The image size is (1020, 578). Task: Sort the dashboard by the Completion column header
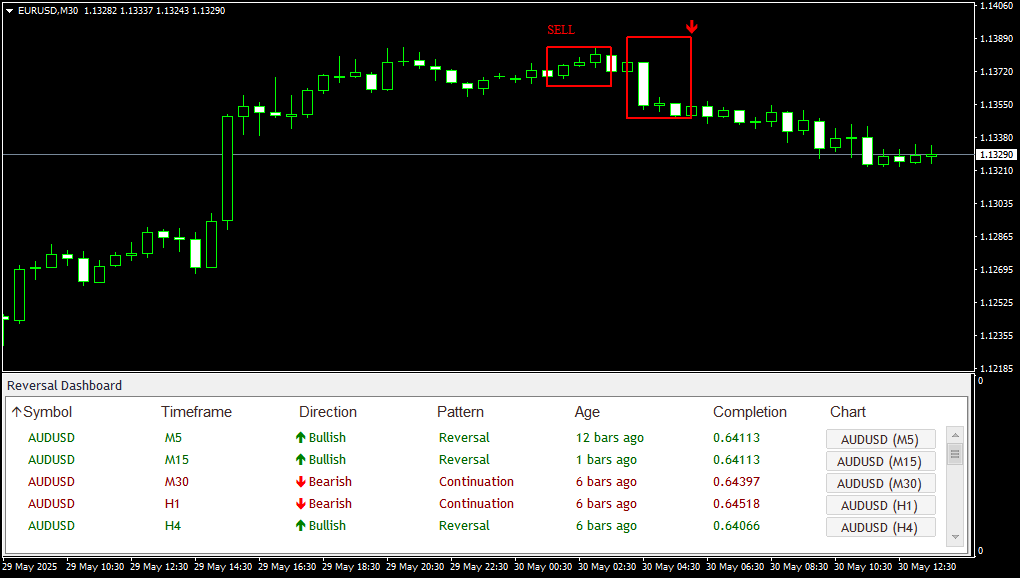tap(748, 411)
